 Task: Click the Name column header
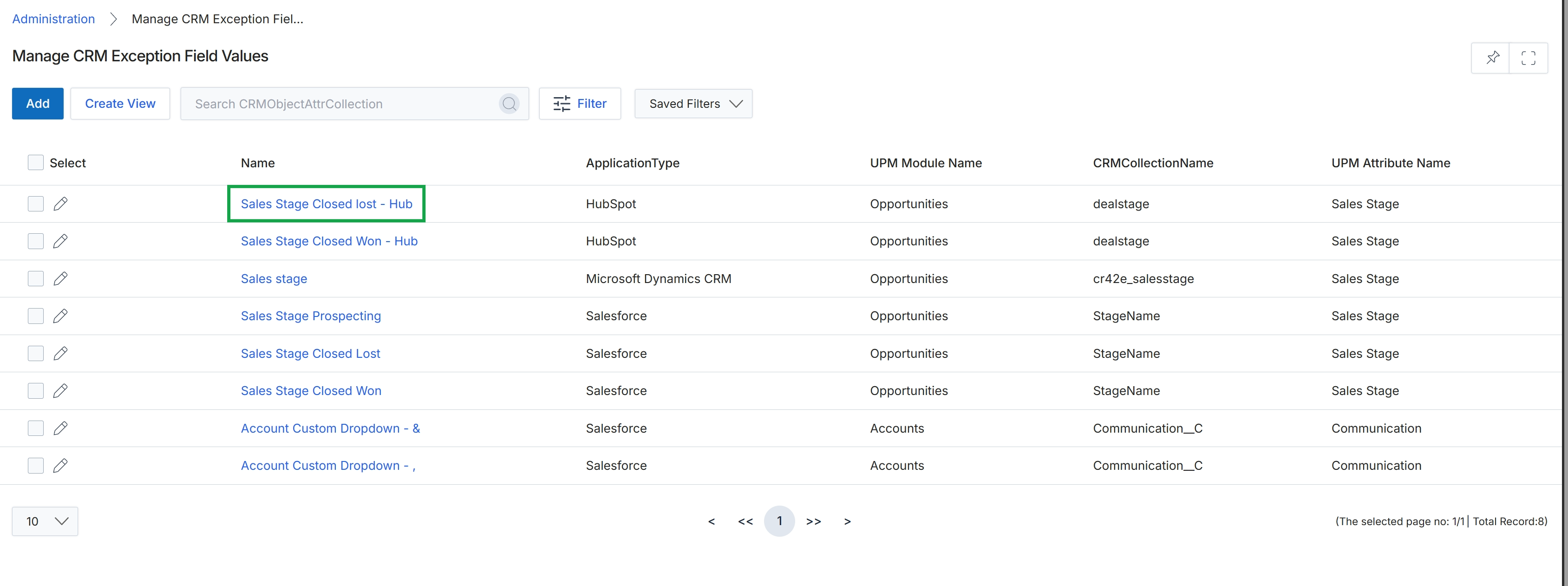[x=258, y=163]
